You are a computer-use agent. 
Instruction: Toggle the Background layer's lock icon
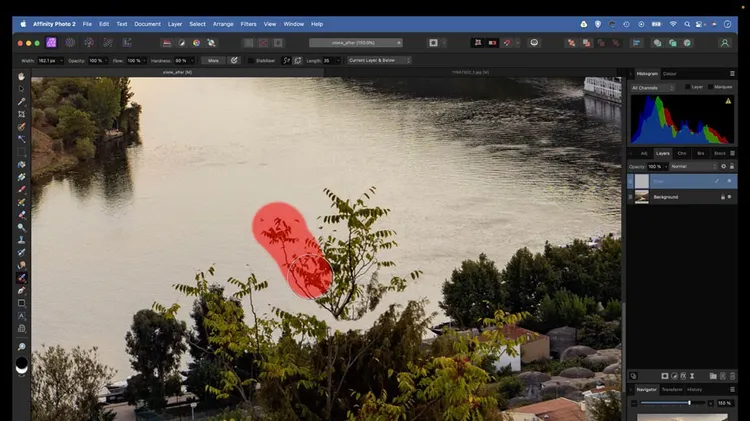(723, 197)
